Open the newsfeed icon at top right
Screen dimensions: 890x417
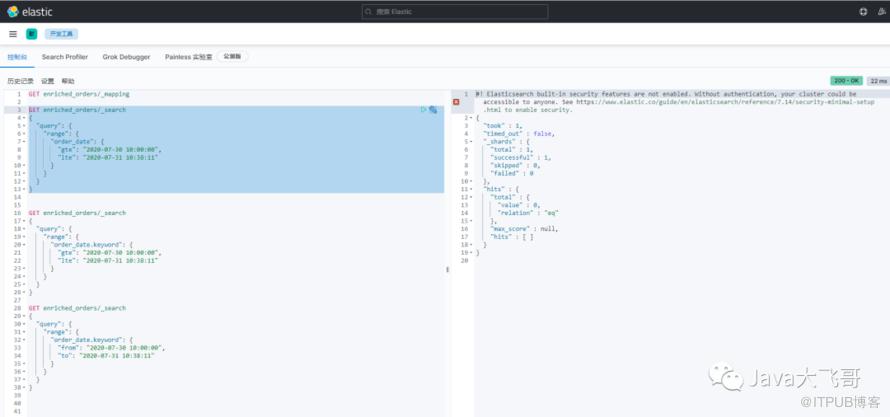coord(880,11)
